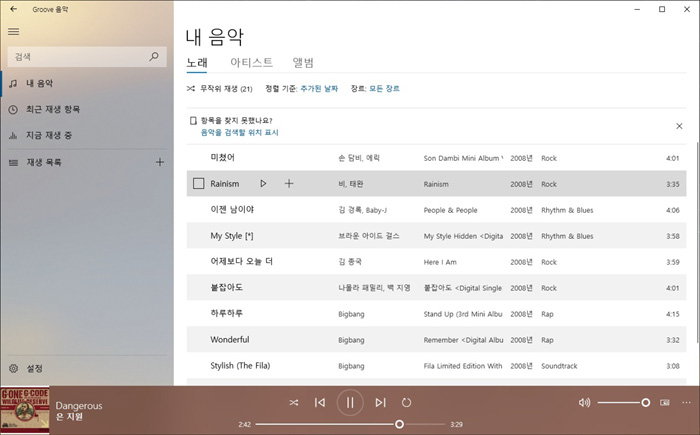The height and width of the screenshot is (435, 700).
Task: Mute the volume speaker icon
Action: click(x=584, y=403)
